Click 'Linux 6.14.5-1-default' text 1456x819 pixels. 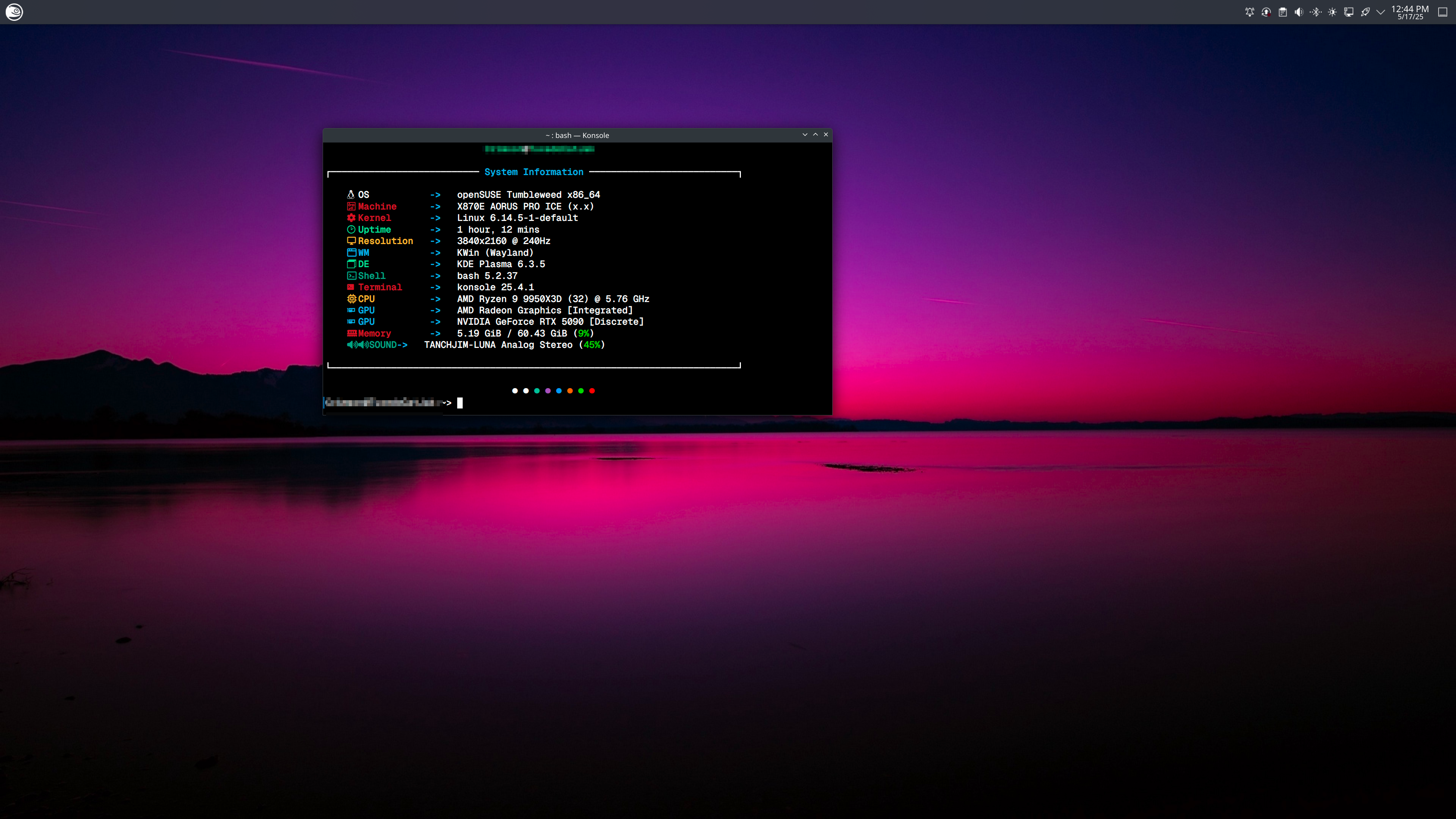click(517, 218)
